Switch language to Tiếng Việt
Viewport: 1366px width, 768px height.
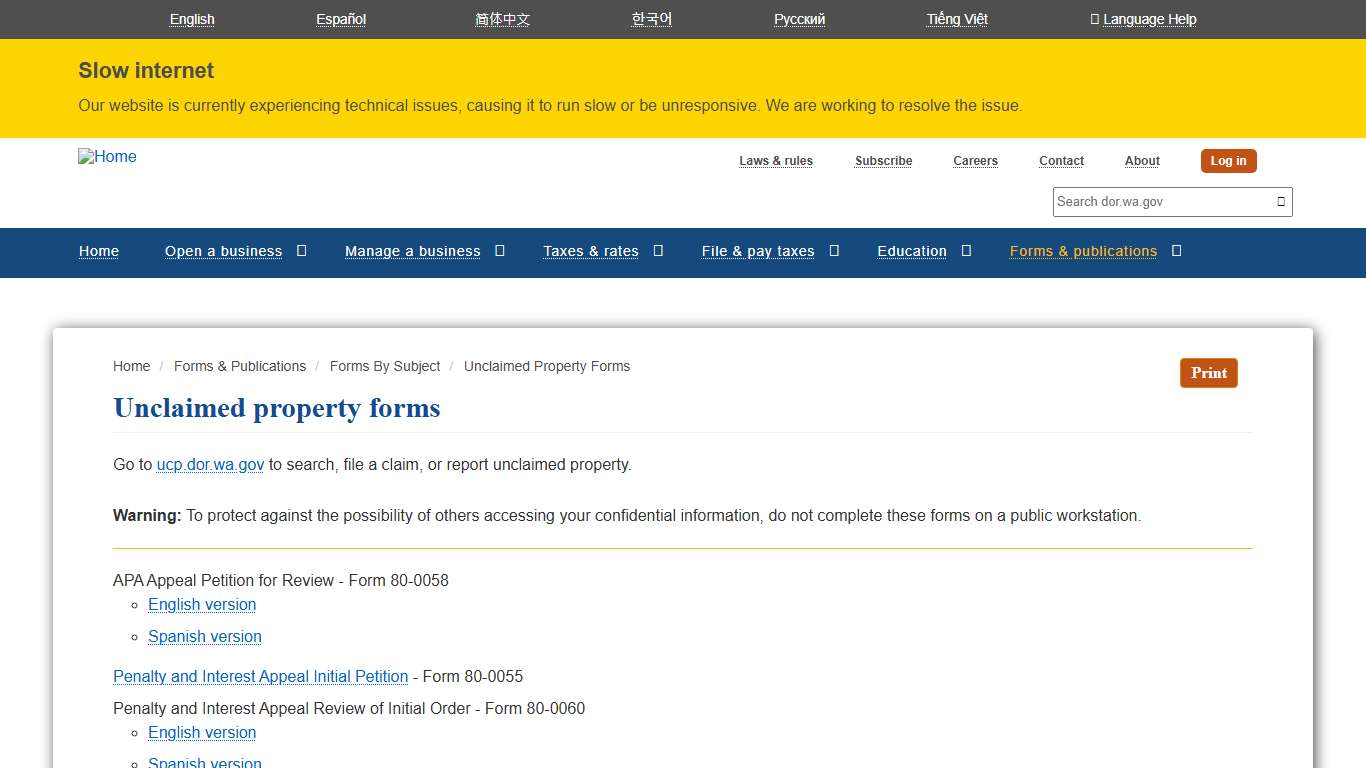pyautogui.click(x=956, y=19)
